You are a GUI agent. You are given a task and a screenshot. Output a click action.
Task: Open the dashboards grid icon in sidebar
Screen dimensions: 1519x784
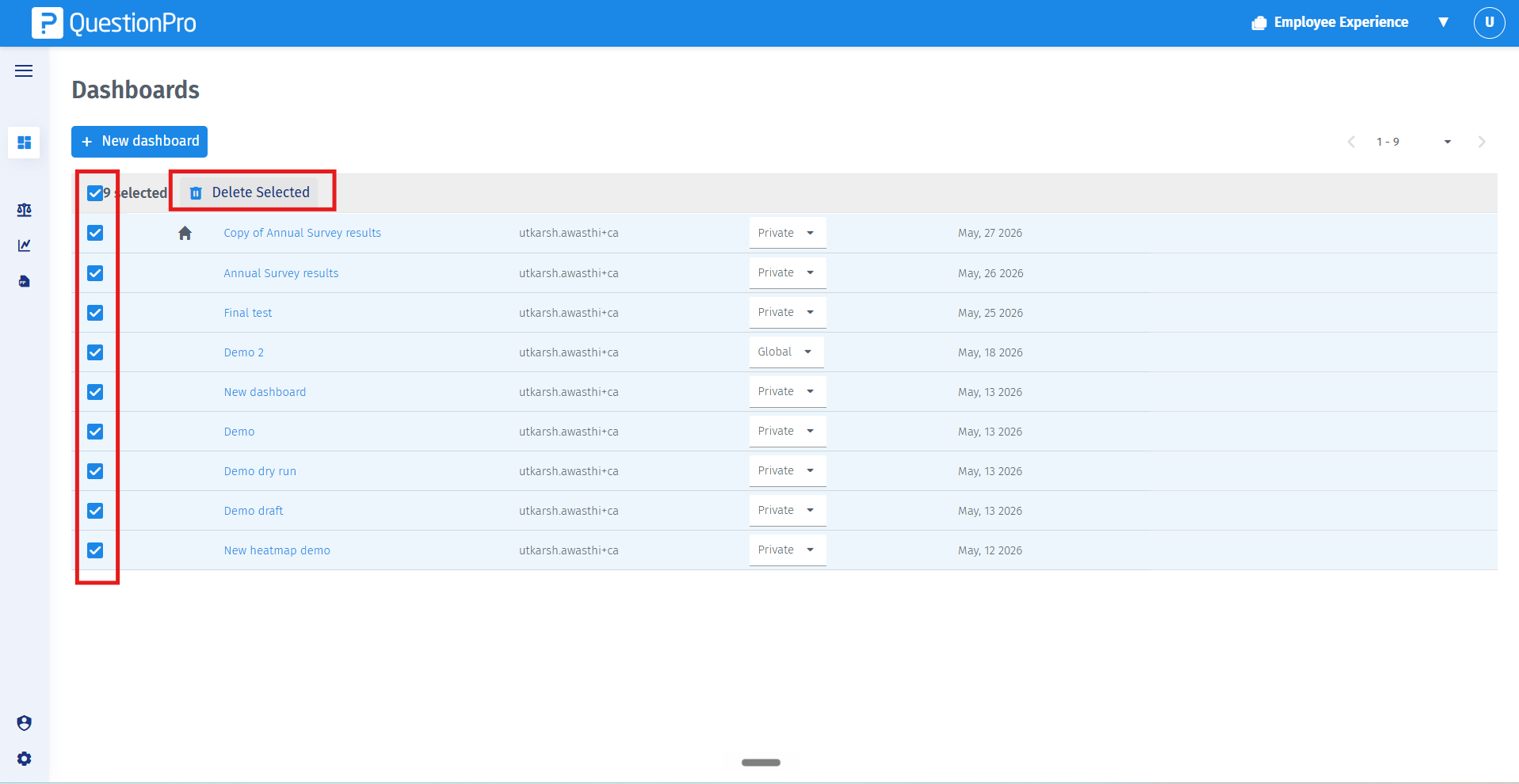[25, 143]
